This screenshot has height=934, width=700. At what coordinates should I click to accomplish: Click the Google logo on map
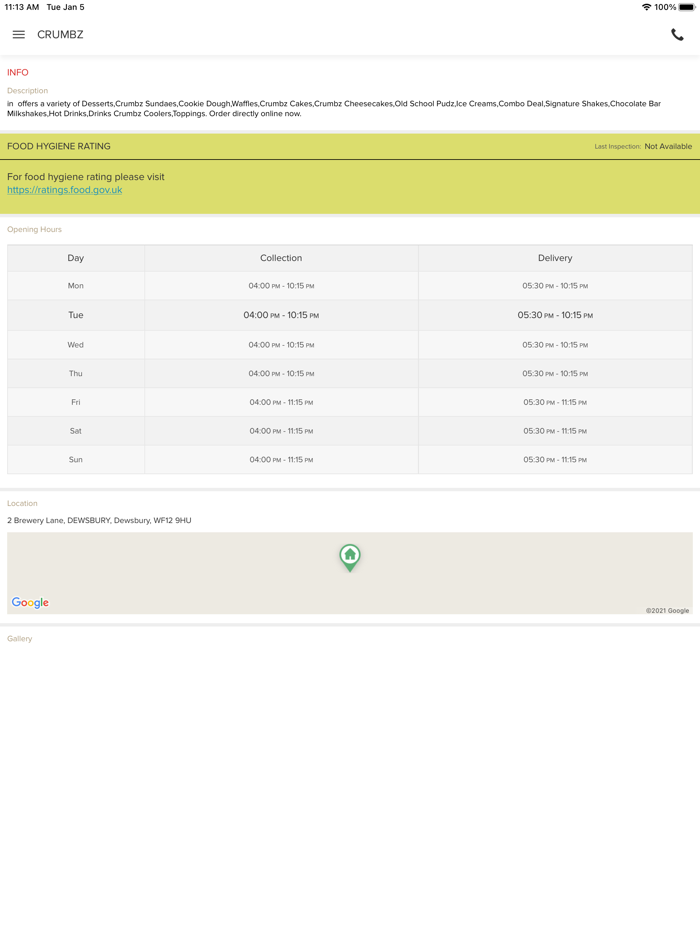30,602
